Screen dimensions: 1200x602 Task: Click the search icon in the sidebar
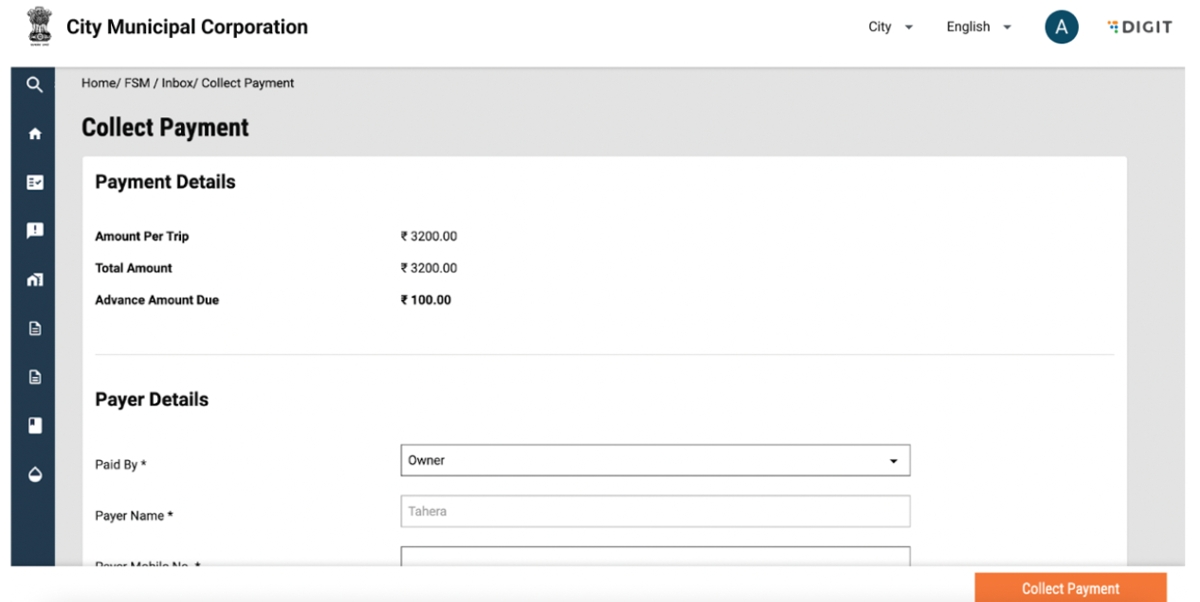click(35, 85)
